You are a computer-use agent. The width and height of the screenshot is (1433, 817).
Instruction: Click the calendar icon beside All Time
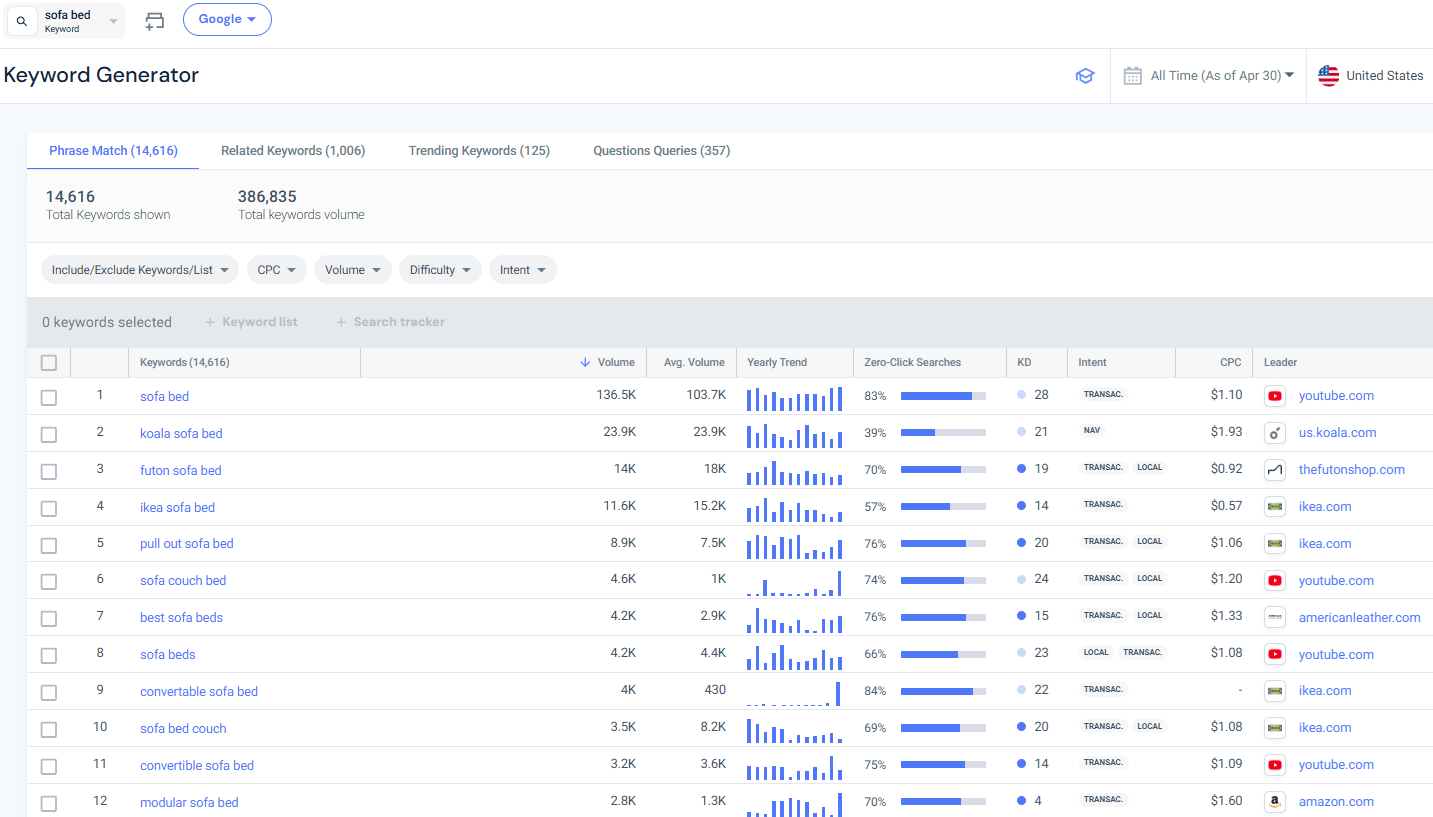point(1132,76)
